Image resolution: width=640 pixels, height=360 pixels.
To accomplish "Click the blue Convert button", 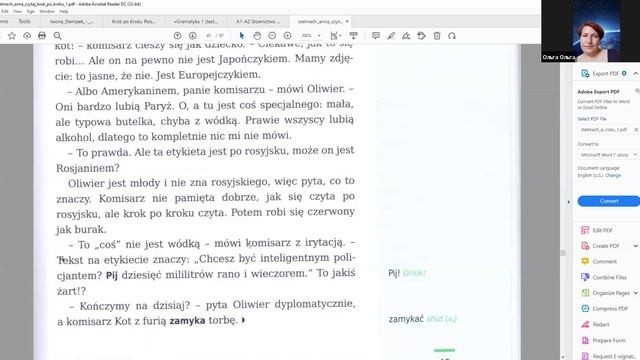I will tap(609, 201).
